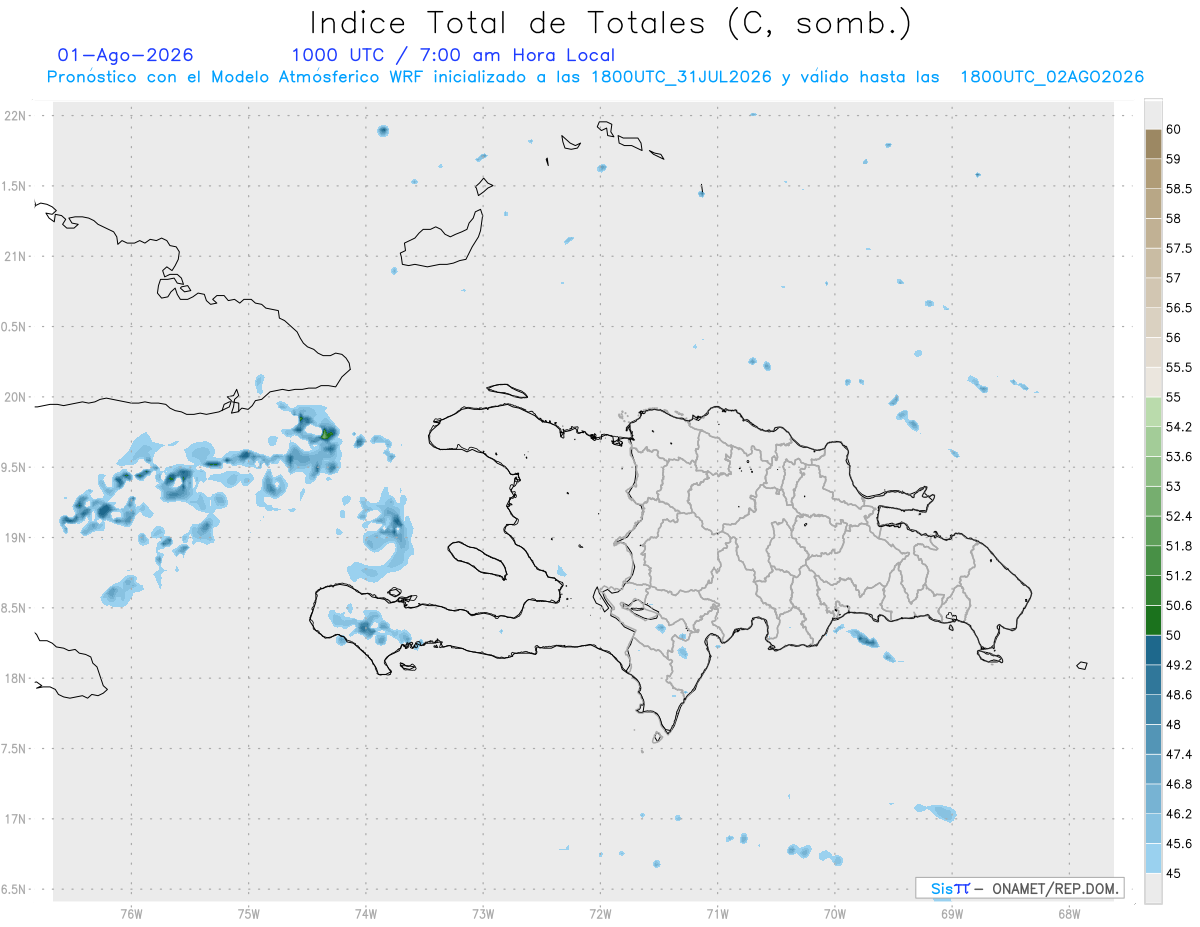Click the colorbar label "60"
The height and width of the screenshot is (927, 1200).
tap(1174, 129)
